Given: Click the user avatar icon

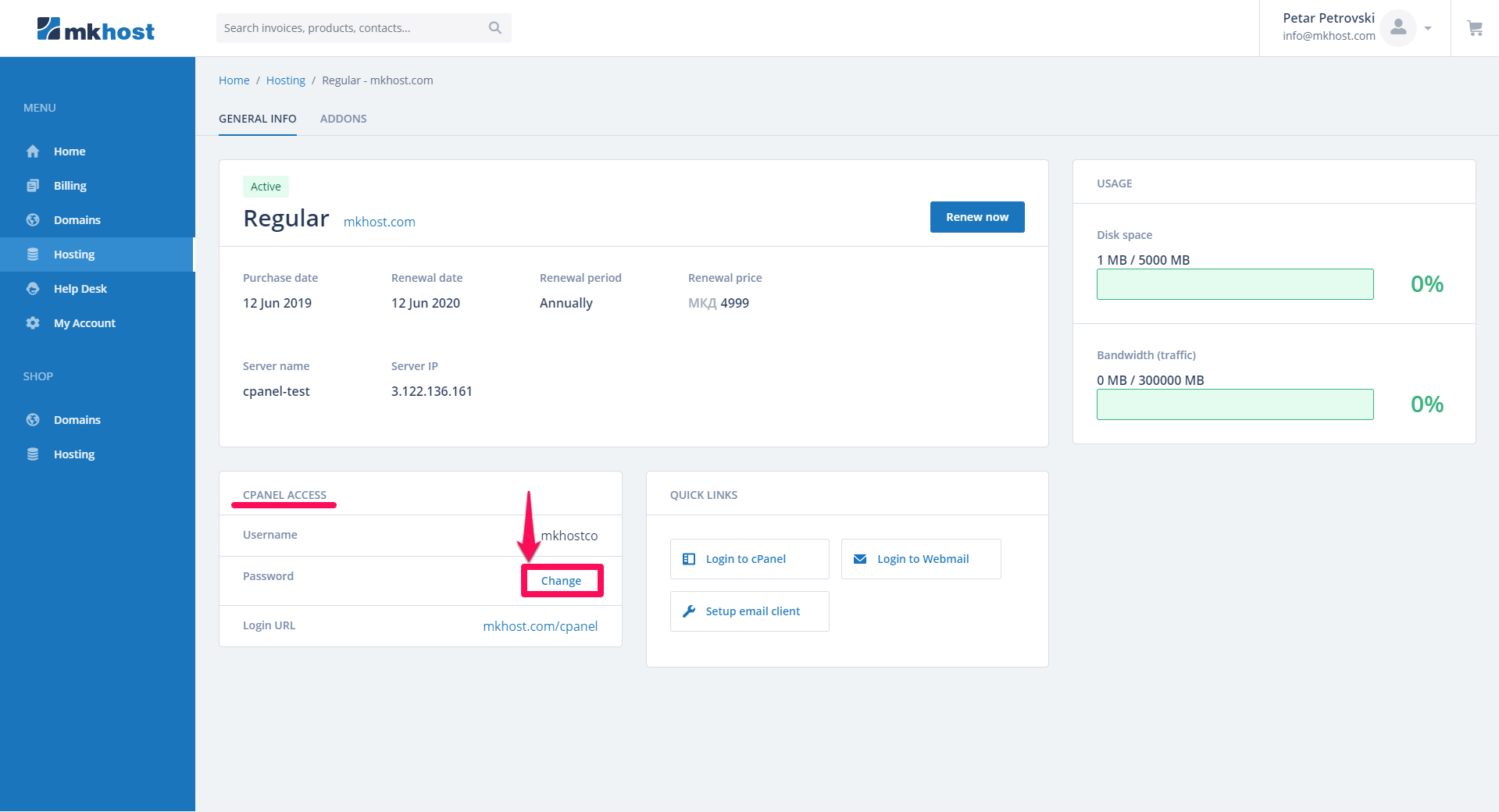Looking at the screenshot, I should click(x=1397, y=28).
